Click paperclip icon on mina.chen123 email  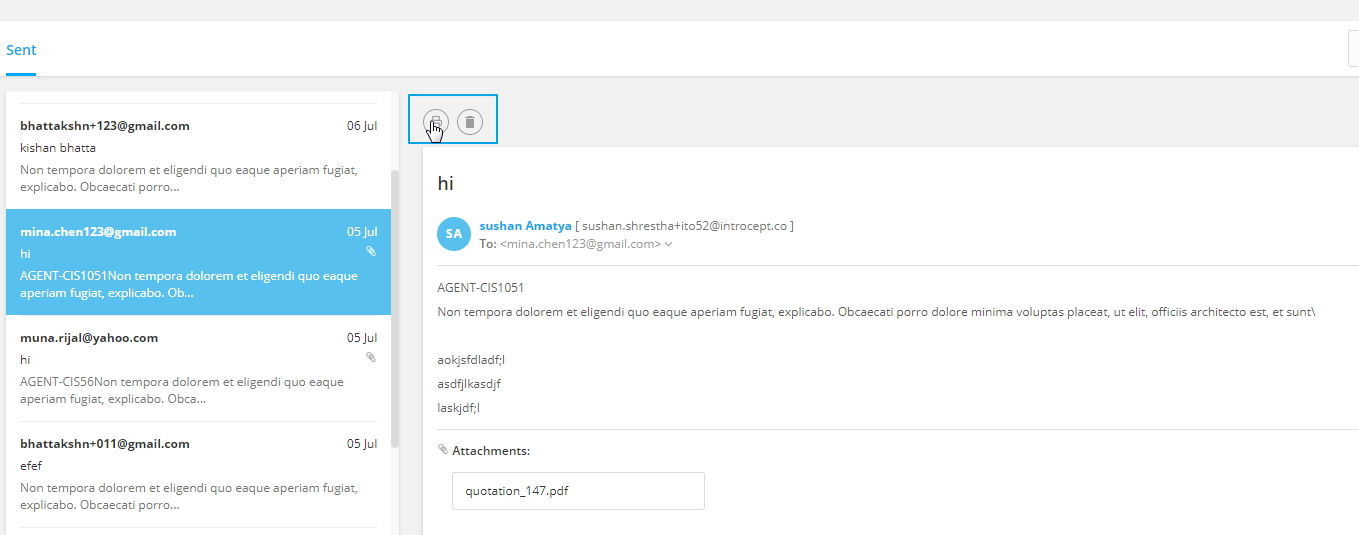[x=371, y=252]
